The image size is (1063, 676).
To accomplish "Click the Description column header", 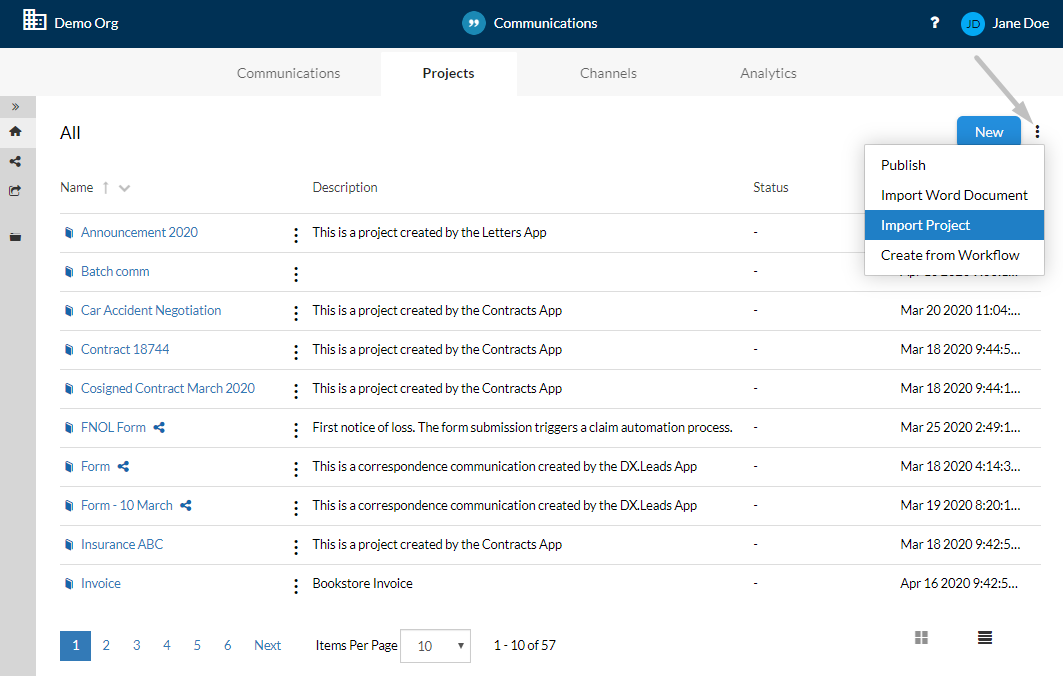I will pos(344,187).
